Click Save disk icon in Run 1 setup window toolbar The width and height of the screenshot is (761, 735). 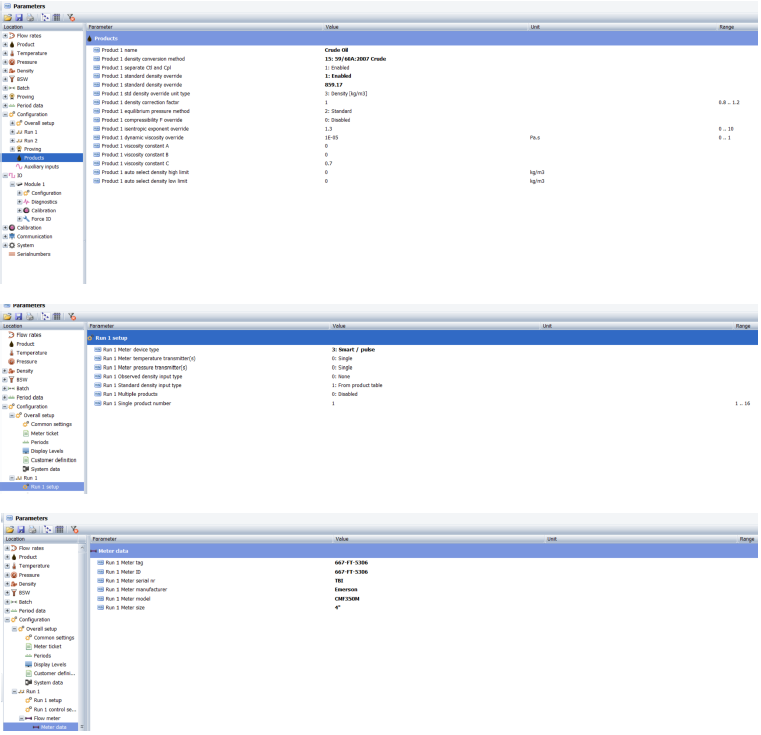[x=18, y=317]
